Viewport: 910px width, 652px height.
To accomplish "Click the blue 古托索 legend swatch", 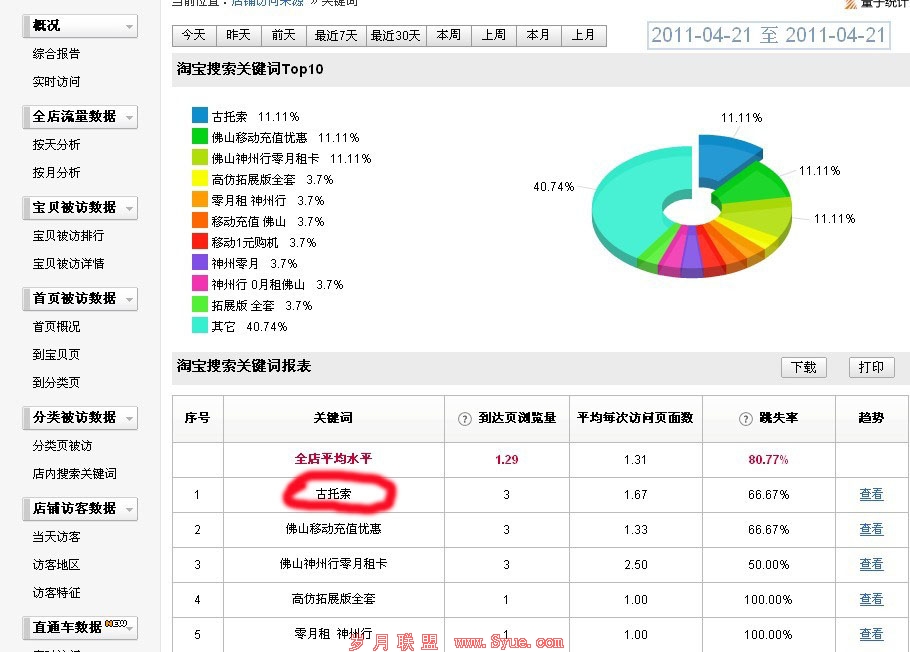I will click(x=200, y=115).
